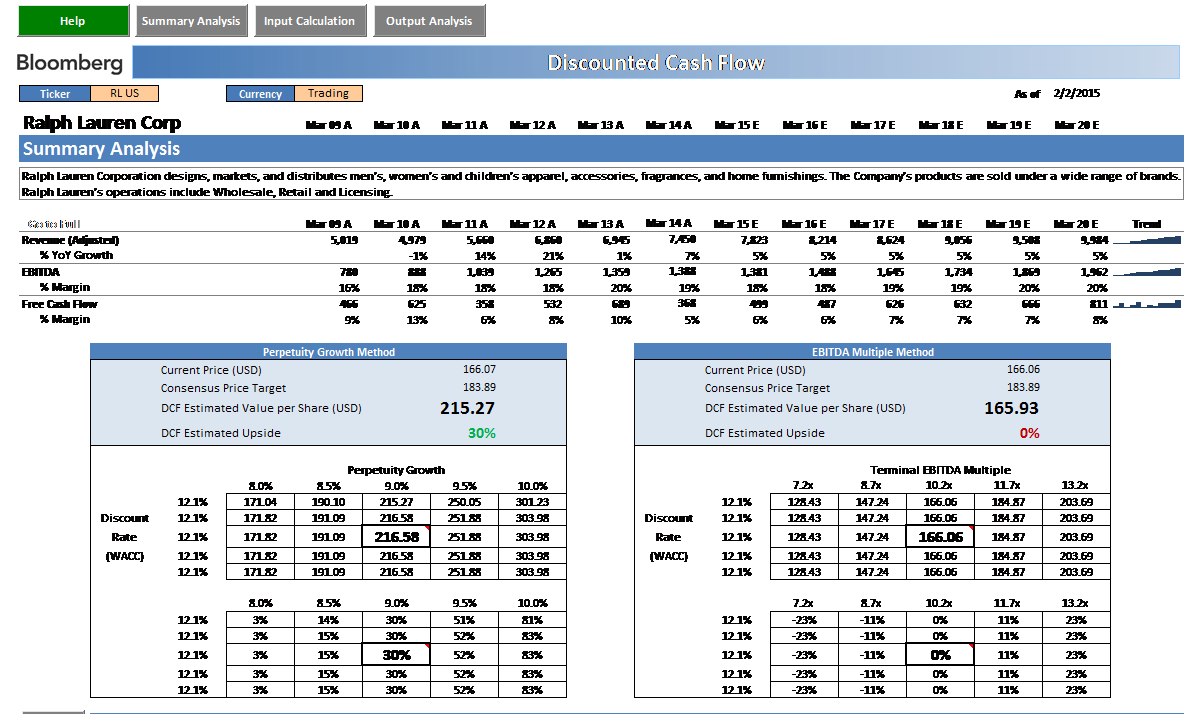Select the Ralph Lauren Corp company name

102,122
